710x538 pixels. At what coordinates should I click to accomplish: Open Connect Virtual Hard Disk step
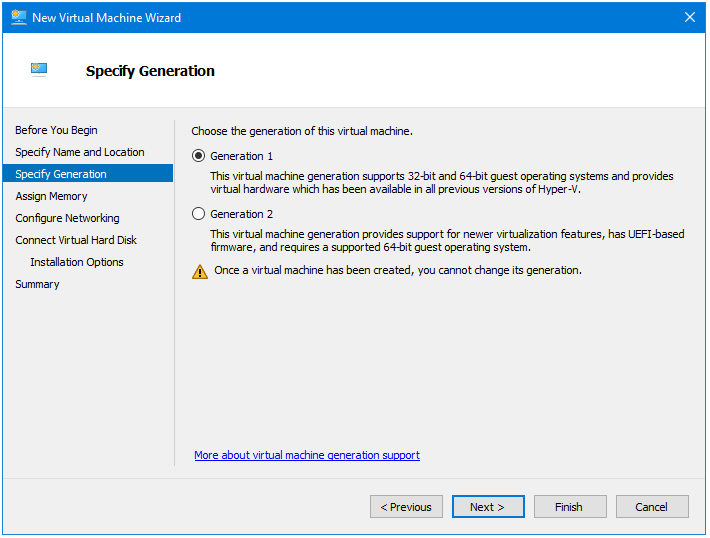[x=76, y=240]
